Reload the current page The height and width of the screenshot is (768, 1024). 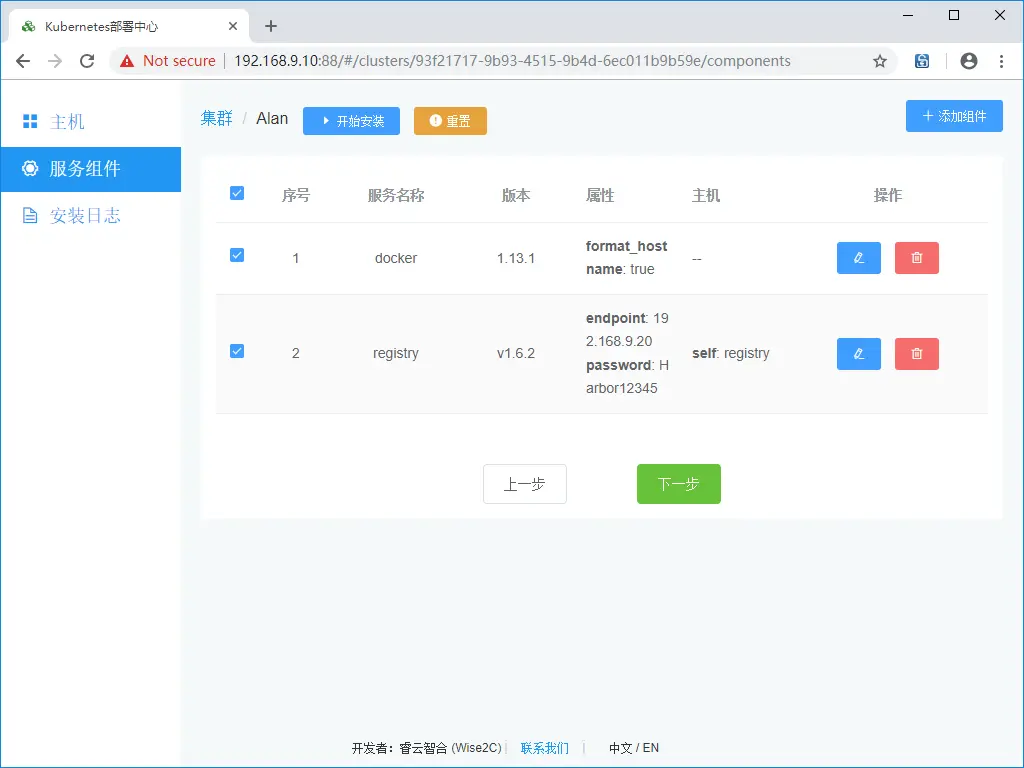coord(87,61)
